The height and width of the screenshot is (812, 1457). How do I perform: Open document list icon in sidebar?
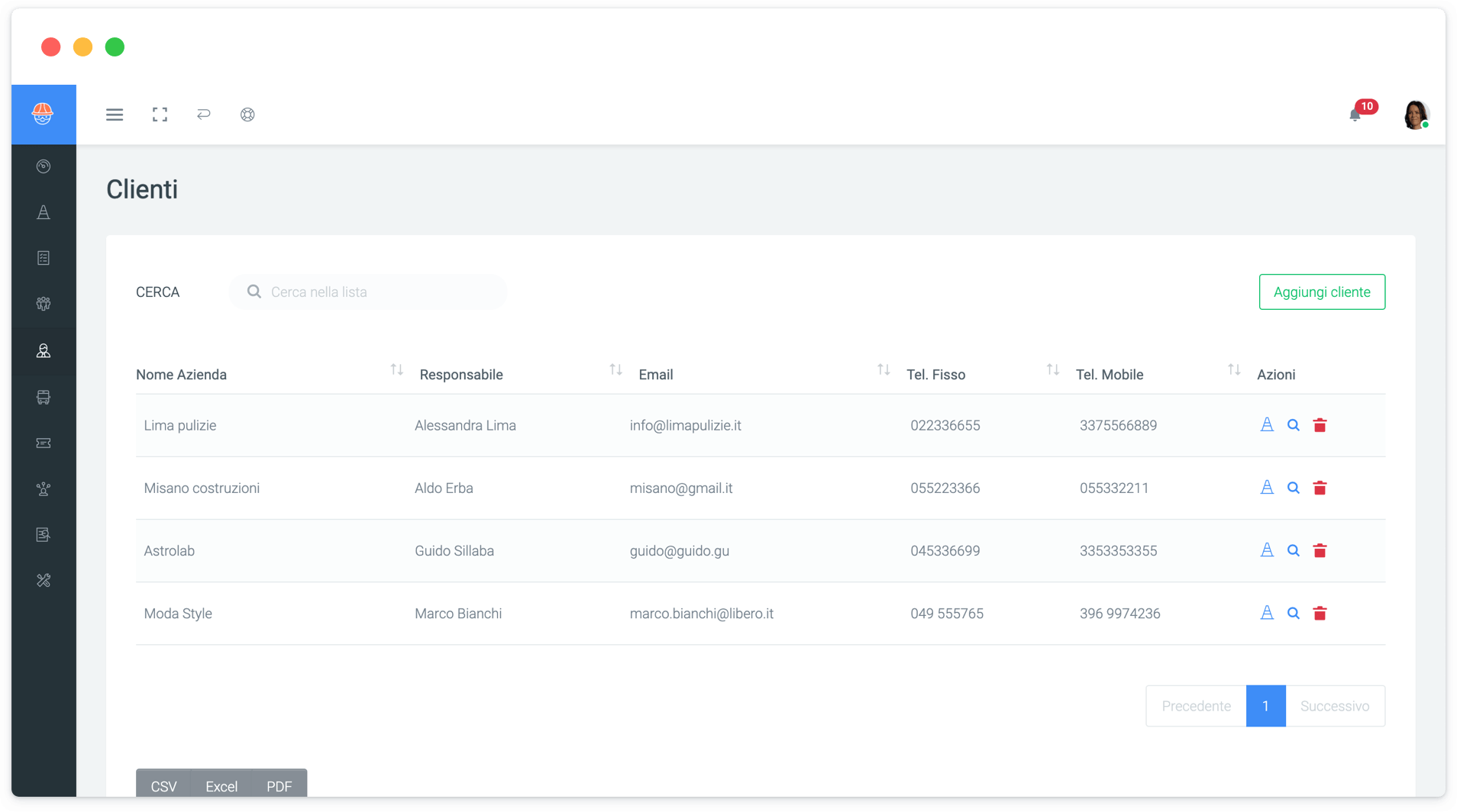[44, 258]
